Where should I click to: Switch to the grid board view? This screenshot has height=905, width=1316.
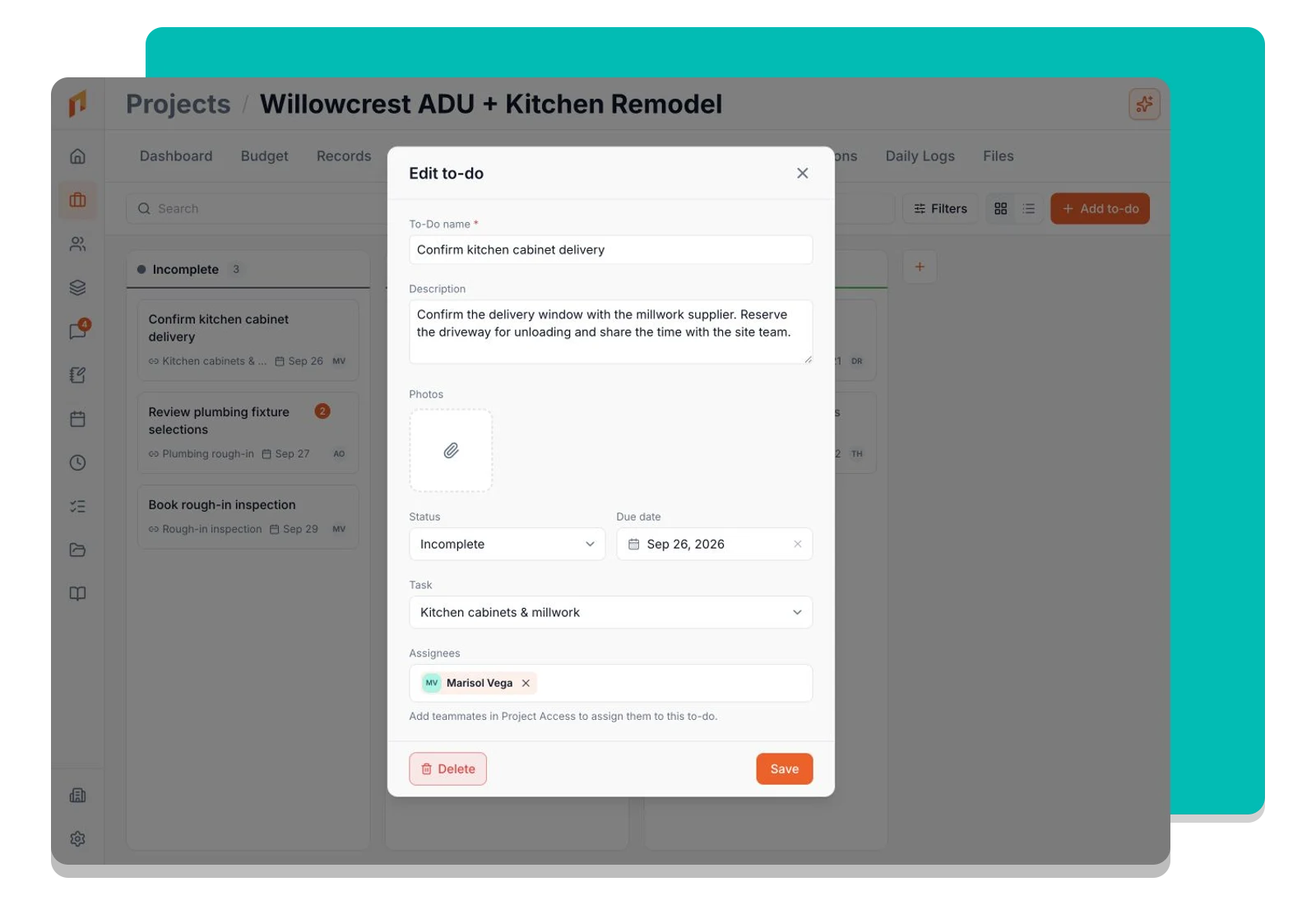pyautogui.click(x=1001, y=209)
